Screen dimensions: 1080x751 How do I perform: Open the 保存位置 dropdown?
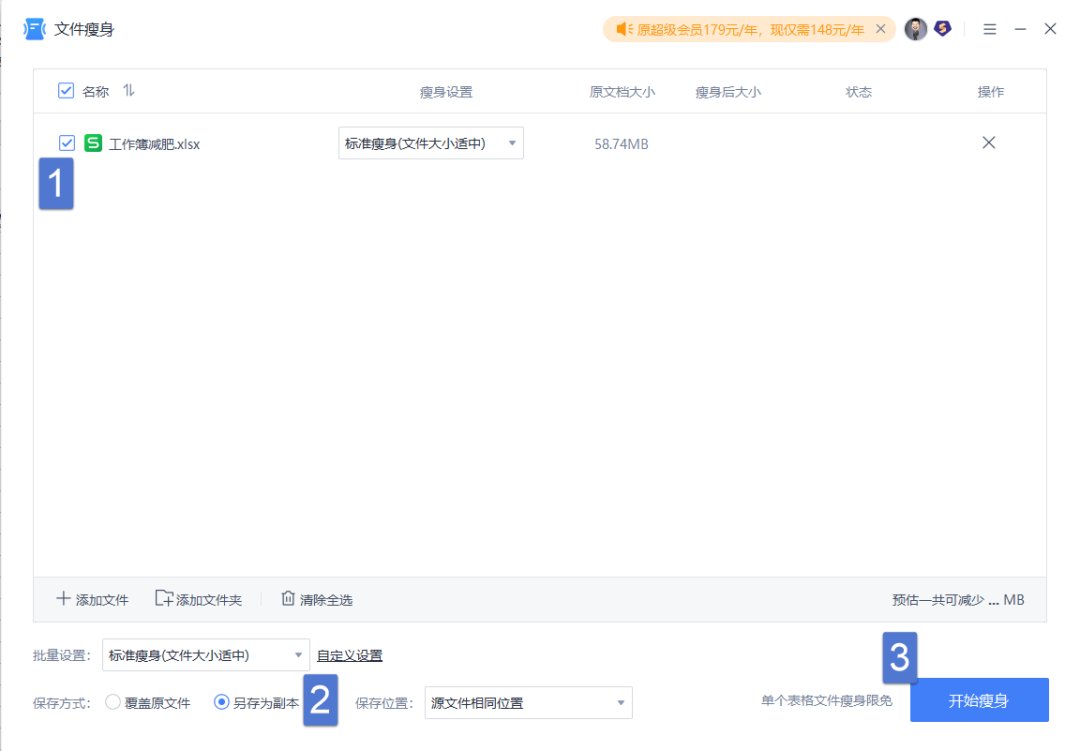coord(528,703)
